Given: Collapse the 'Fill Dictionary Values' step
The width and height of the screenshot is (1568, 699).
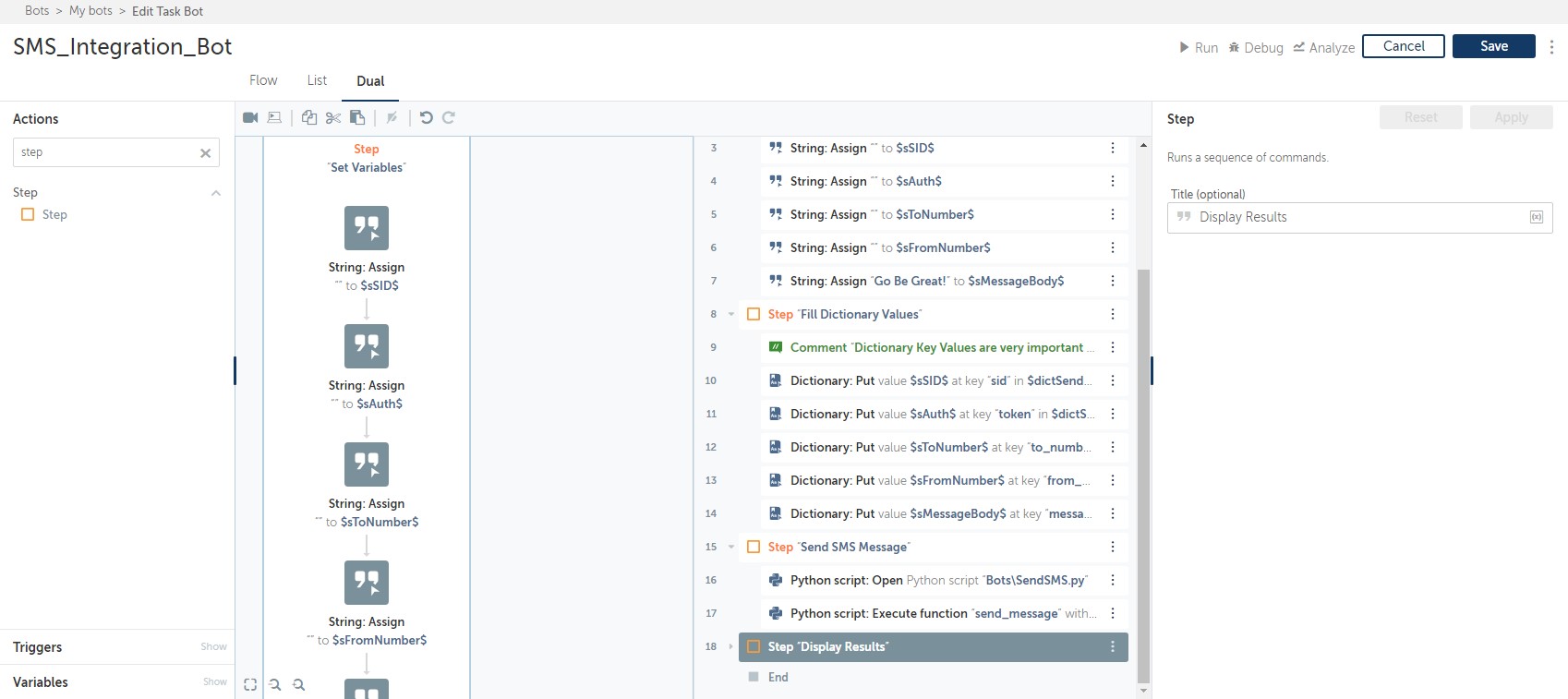Looking at the screenshot, I should [731, 314].
